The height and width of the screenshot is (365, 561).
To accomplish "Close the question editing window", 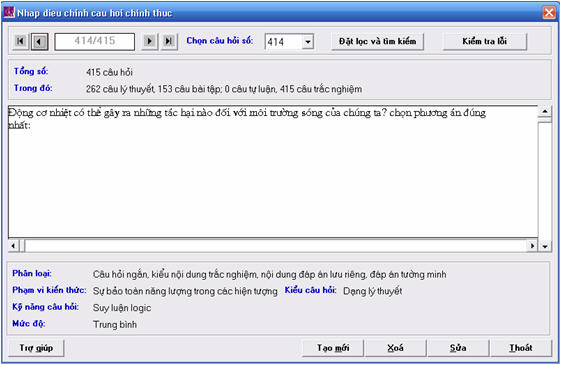I will click(x=549, y=13).
